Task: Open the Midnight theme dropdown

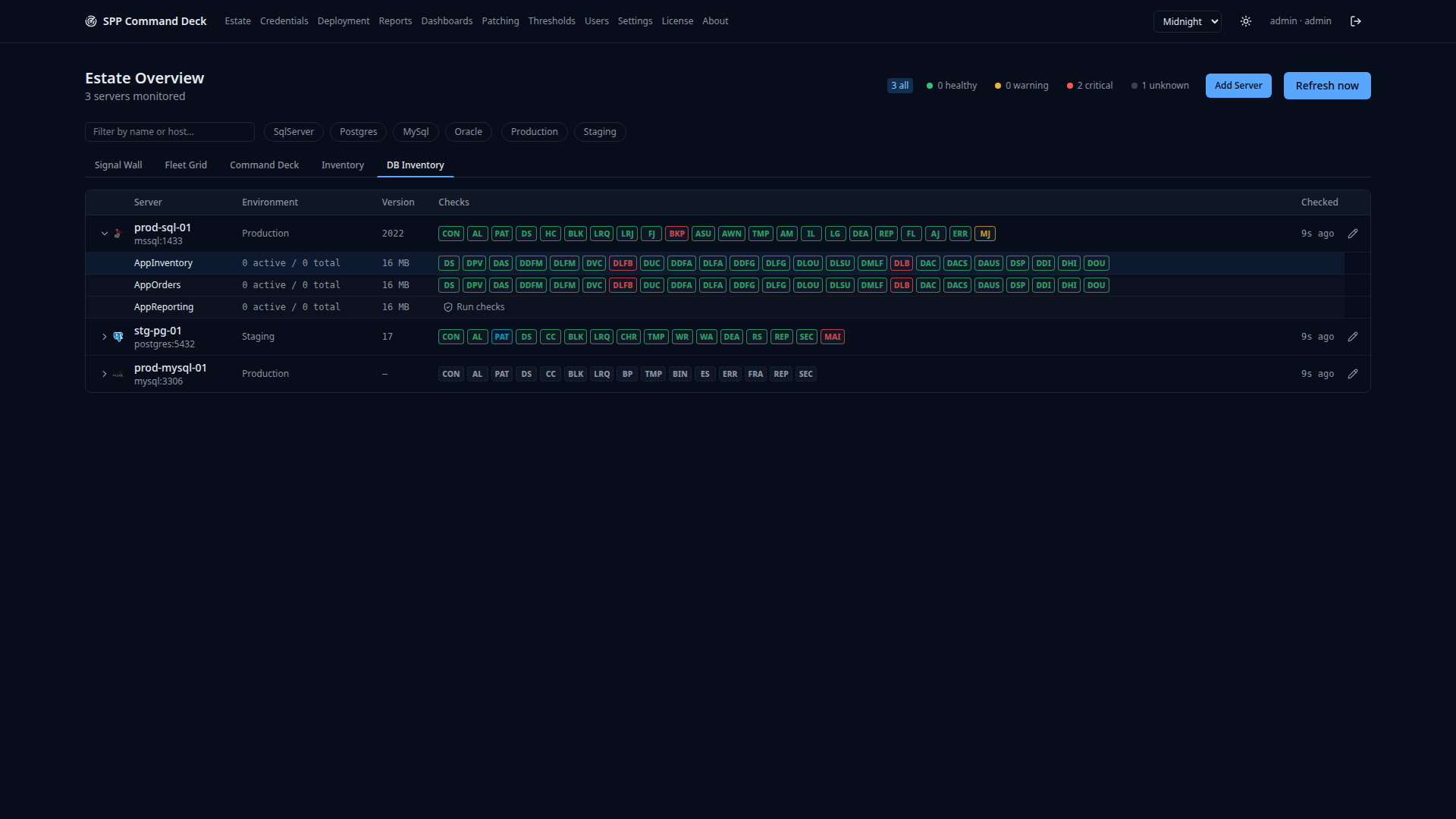Action: click(x=1188, y=21)
